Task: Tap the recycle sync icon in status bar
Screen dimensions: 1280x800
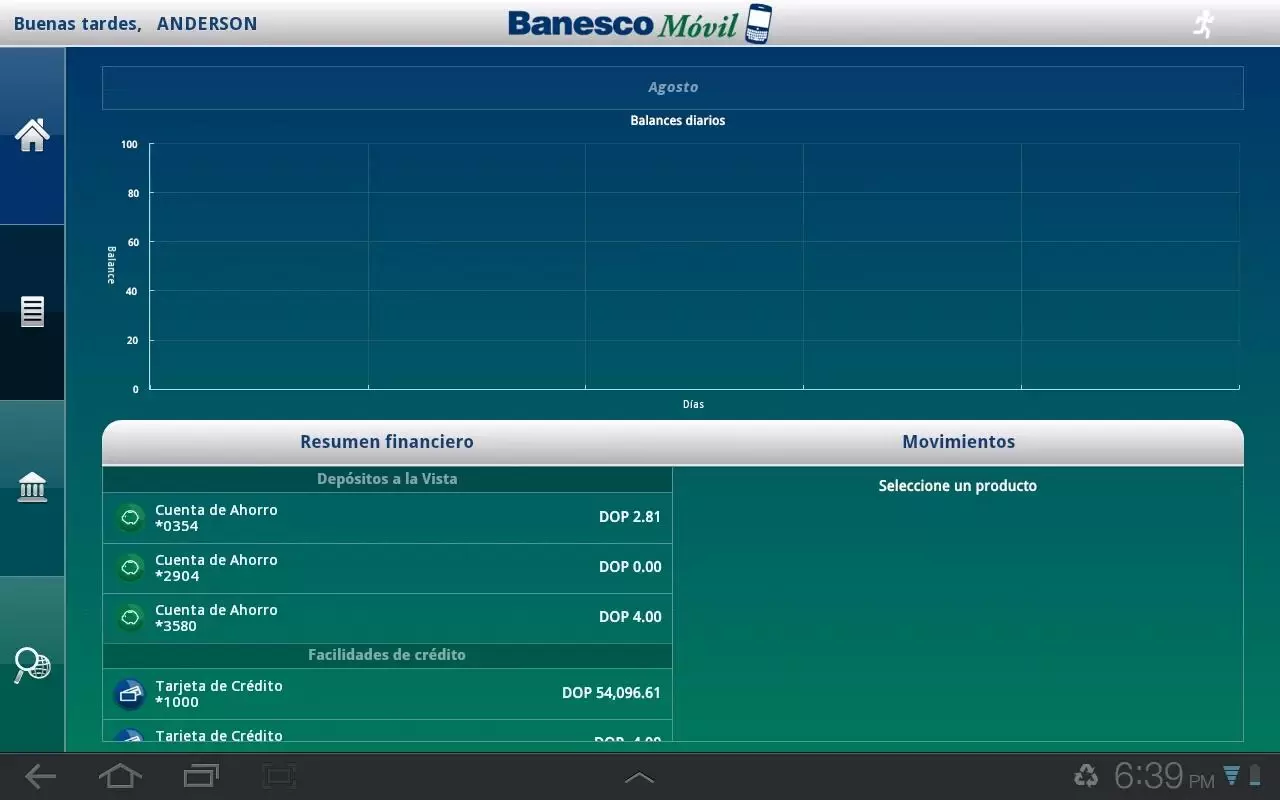Action: 1086,776
